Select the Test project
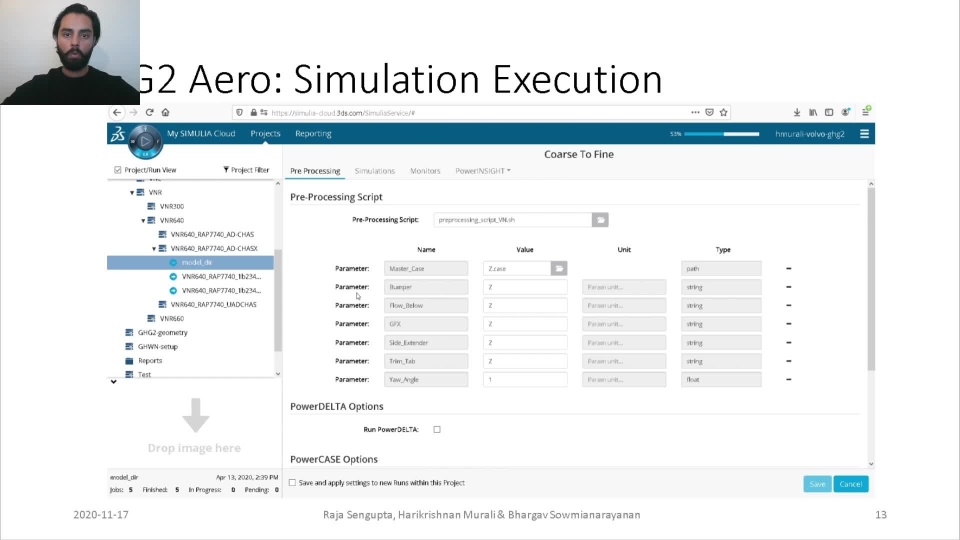This screenshot has height=540, width=960. [144, 374]
